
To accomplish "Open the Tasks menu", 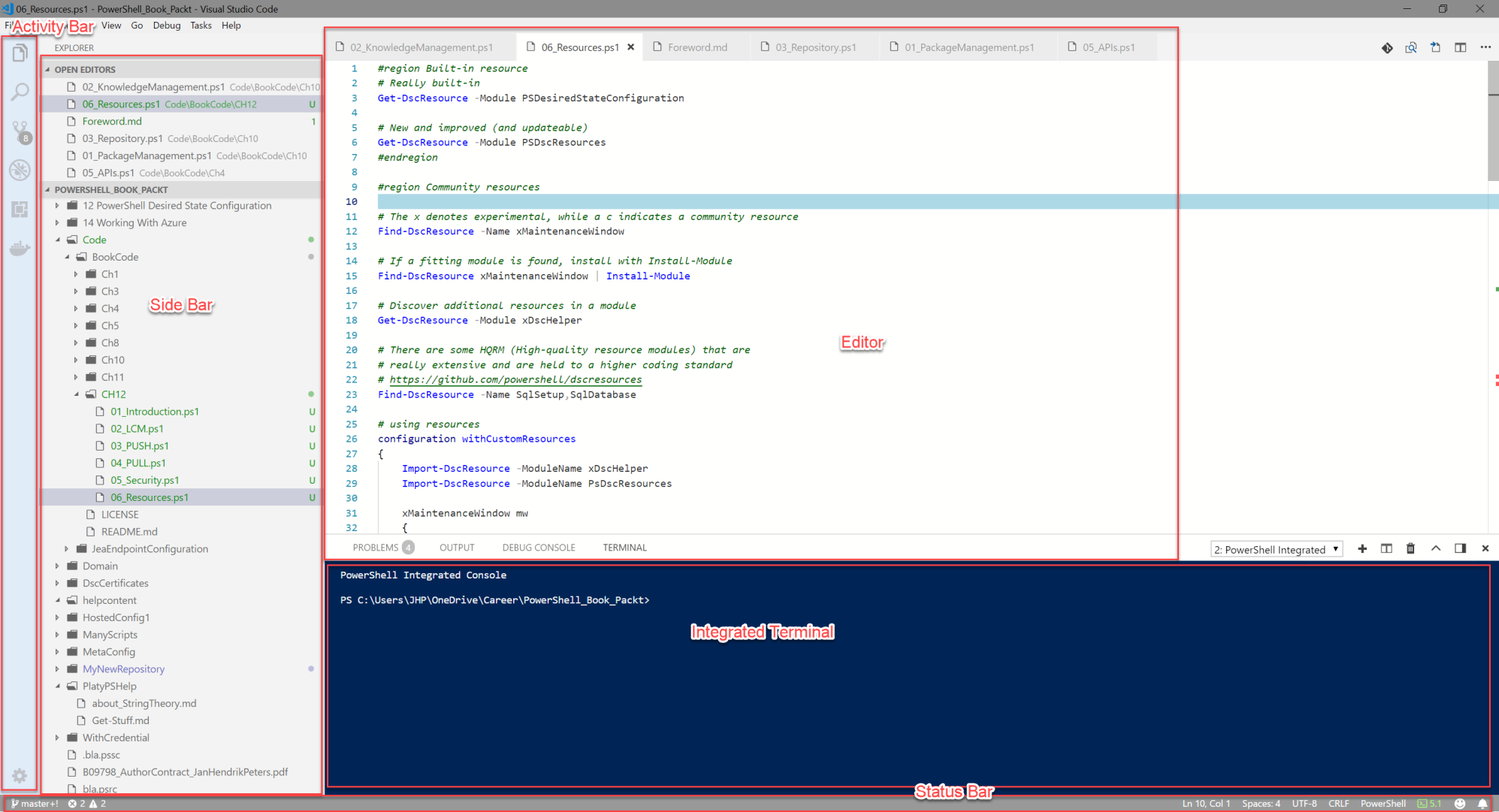I will [x=201, y=26].
